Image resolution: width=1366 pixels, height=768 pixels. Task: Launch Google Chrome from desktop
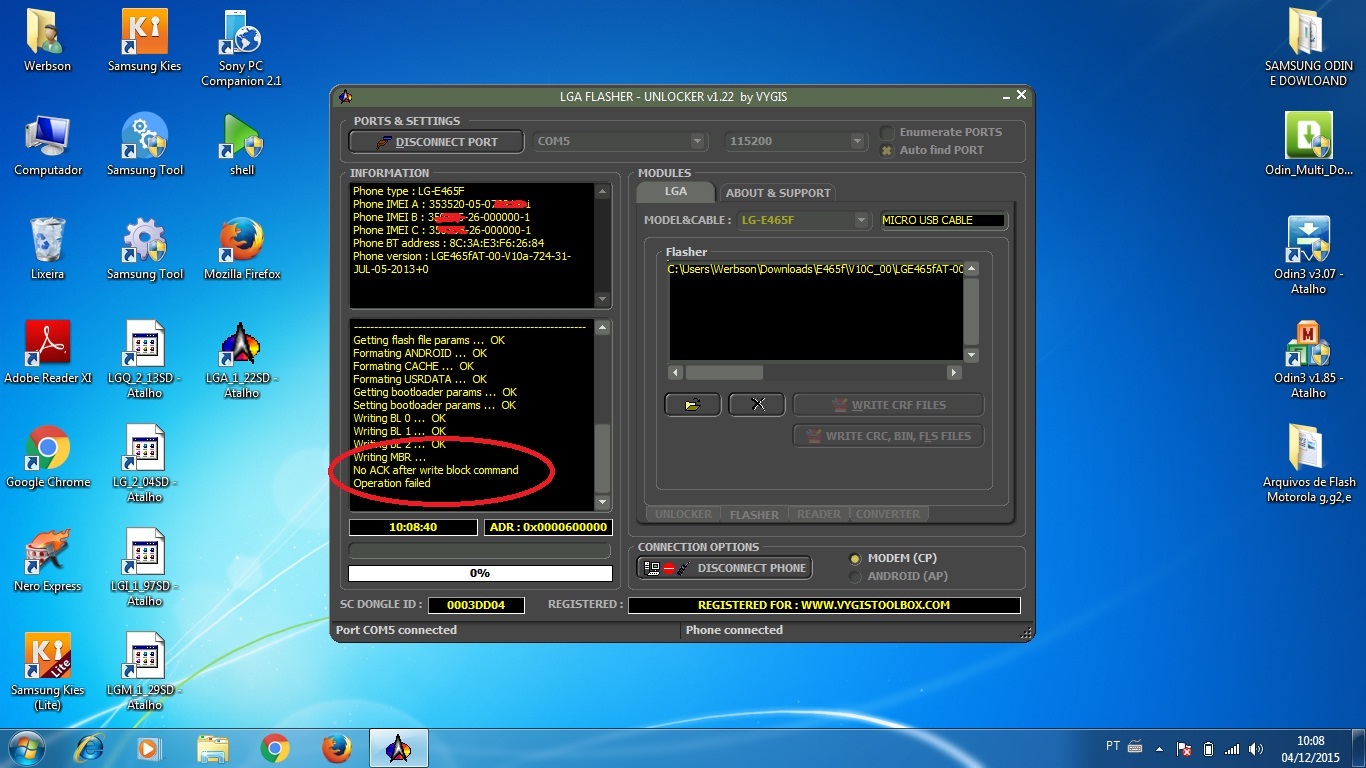[47, 457]
